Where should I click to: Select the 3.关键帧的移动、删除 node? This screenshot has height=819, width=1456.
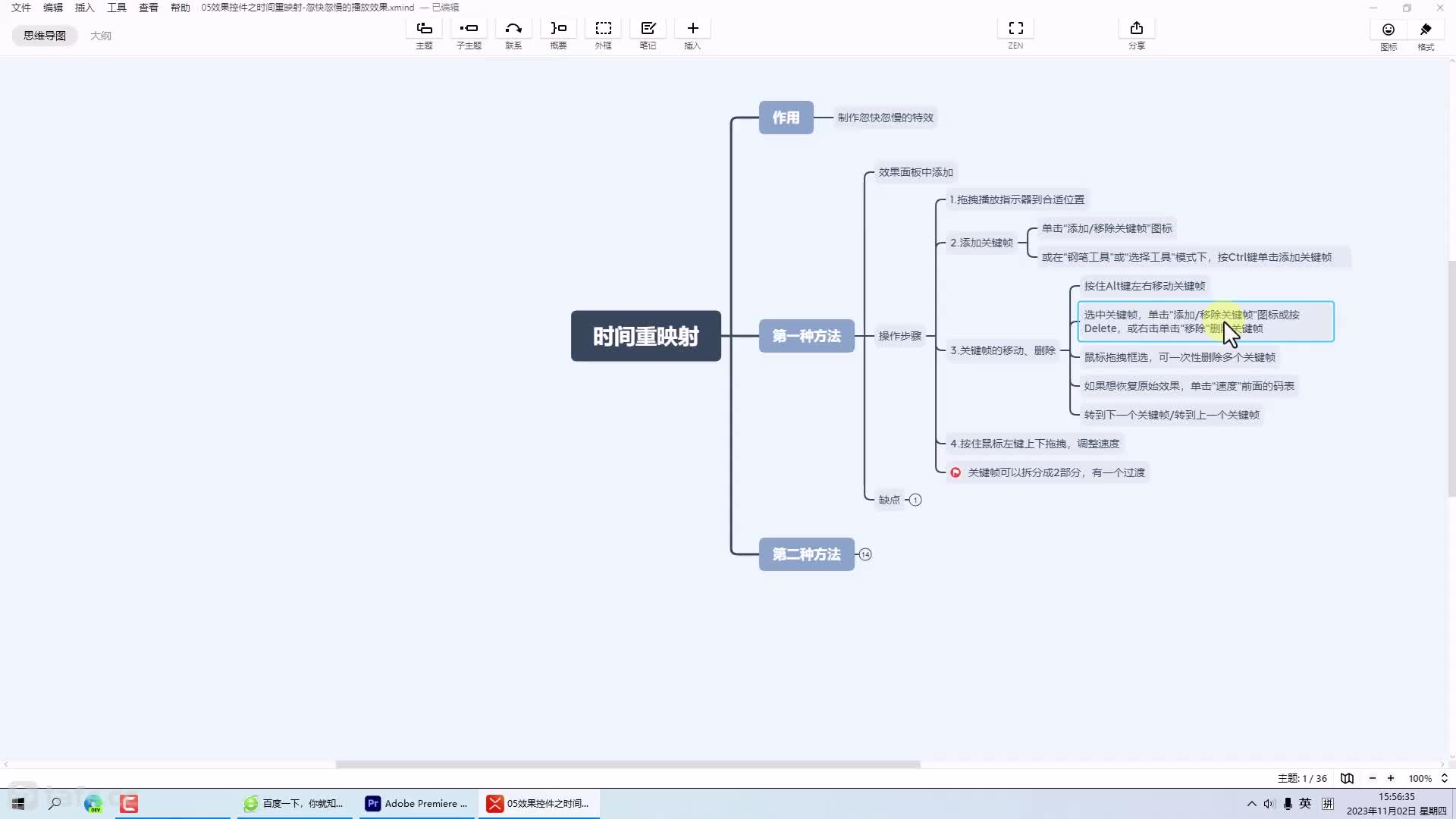point(1003,350)
